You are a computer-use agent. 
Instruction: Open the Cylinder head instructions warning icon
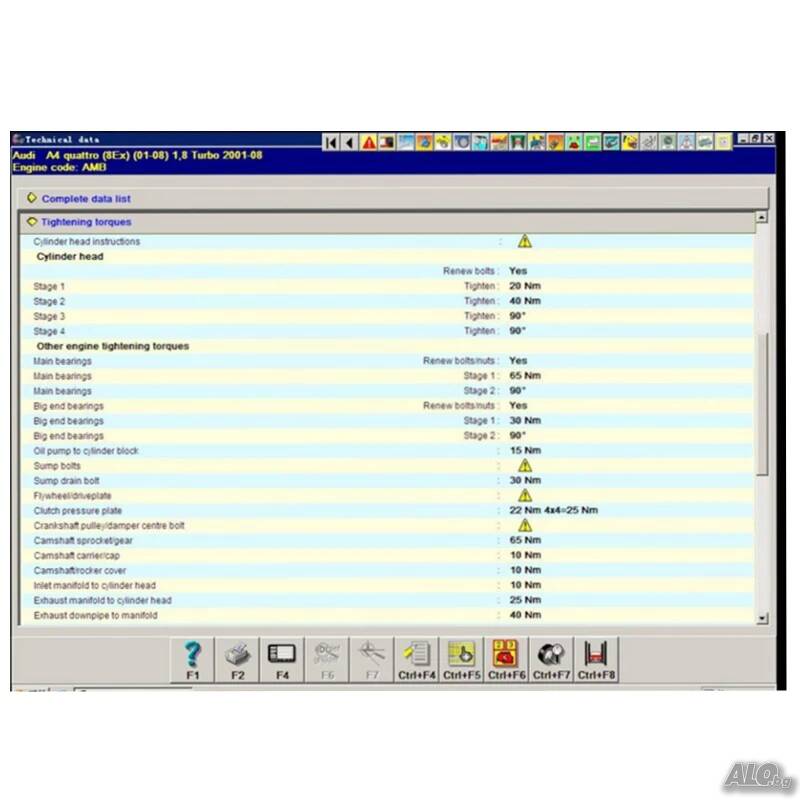[524, 241]
